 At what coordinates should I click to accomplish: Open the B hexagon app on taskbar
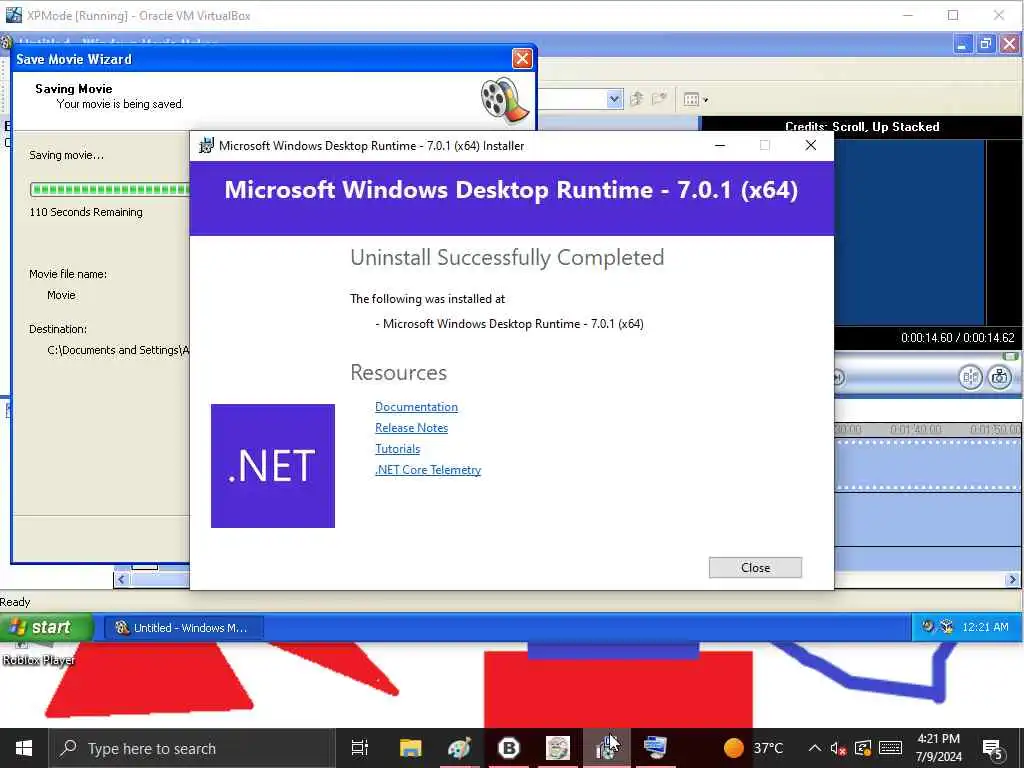tap(509, 748)
